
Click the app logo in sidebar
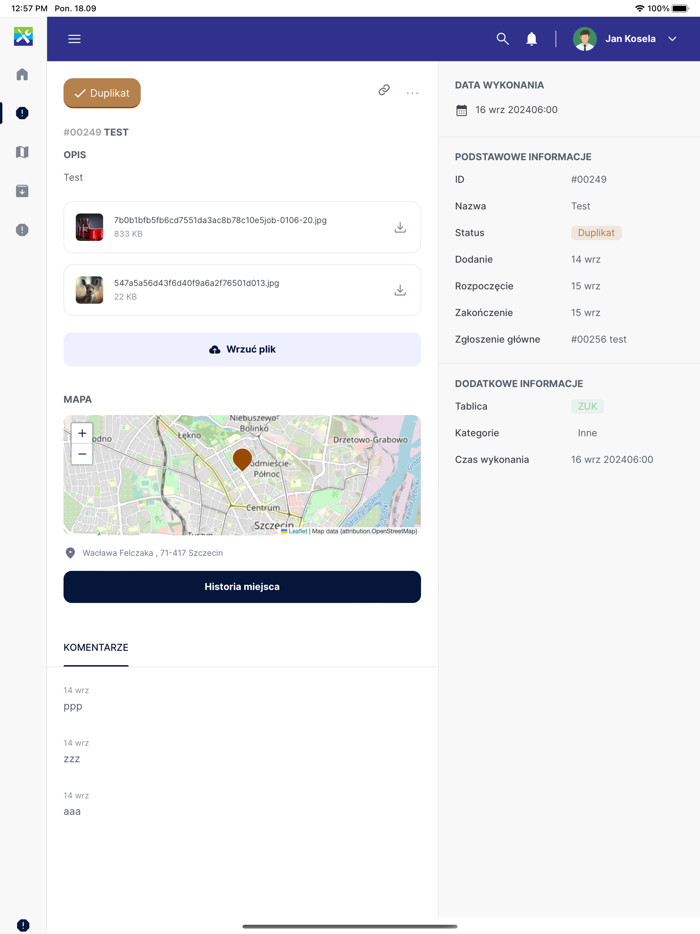(23, 36)
